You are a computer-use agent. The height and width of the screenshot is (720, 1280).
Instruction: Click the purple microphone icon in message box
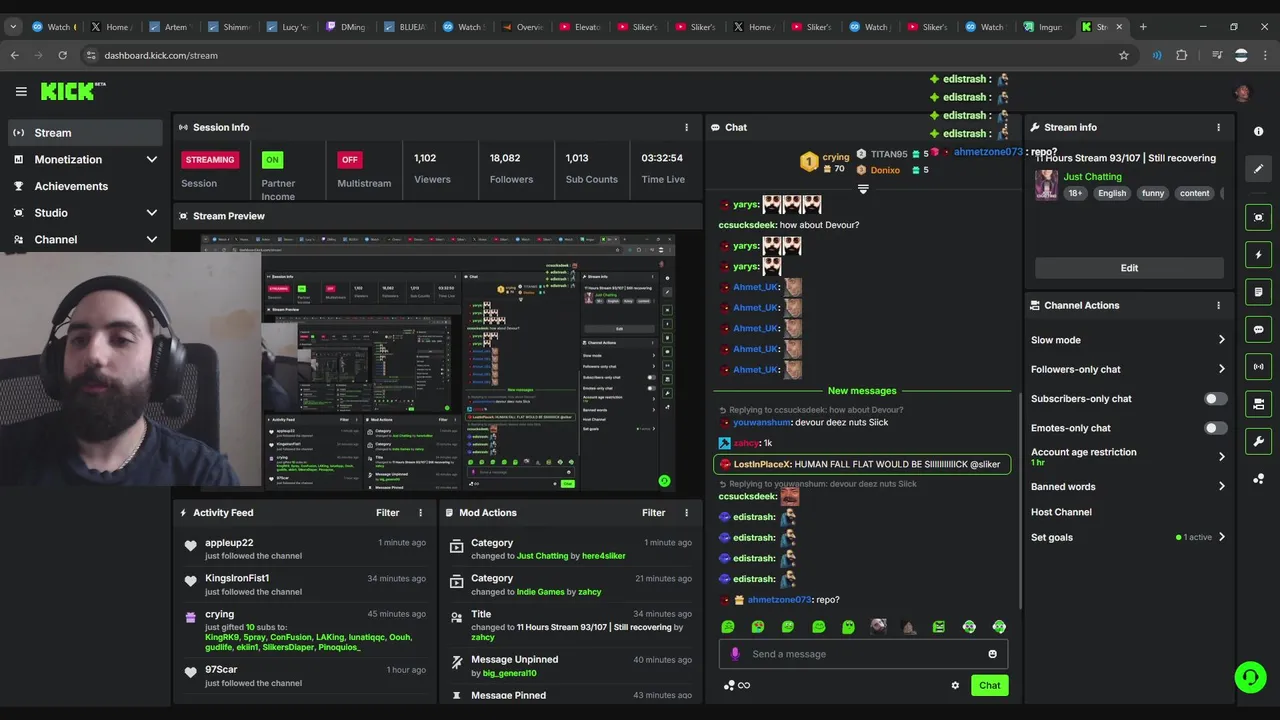(735, 654)
